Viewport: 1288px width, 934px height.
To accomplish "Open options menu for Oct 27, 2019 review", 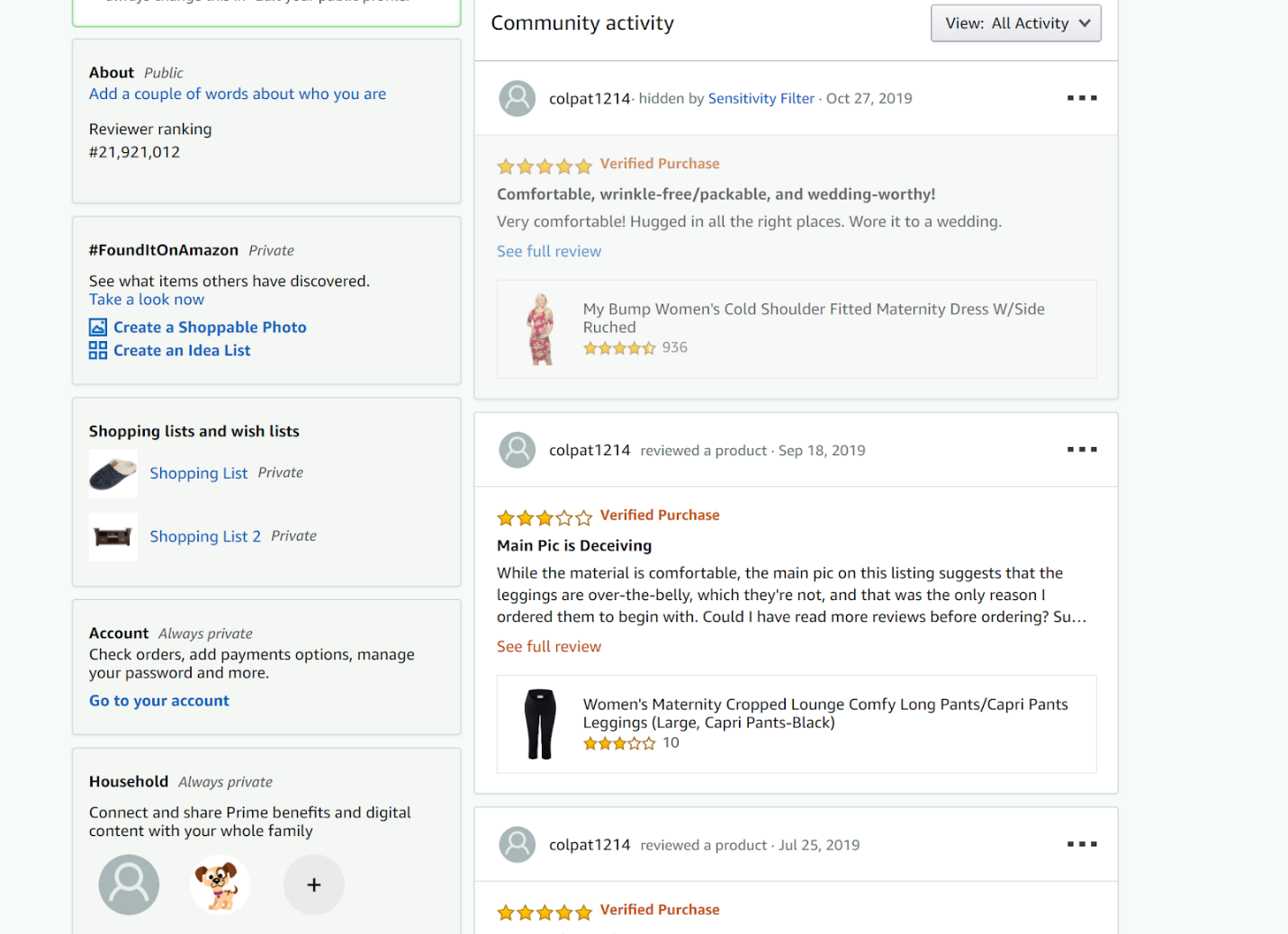I will [1081, 98].
